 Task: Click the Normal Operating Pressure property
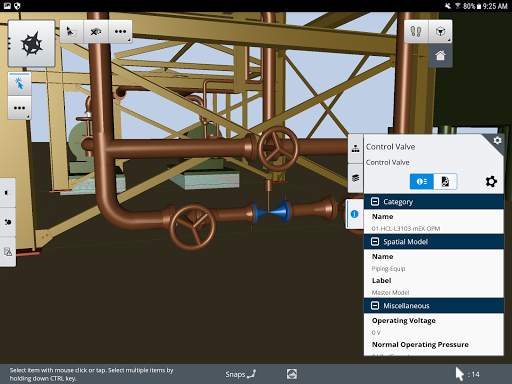tap(420, 345)
